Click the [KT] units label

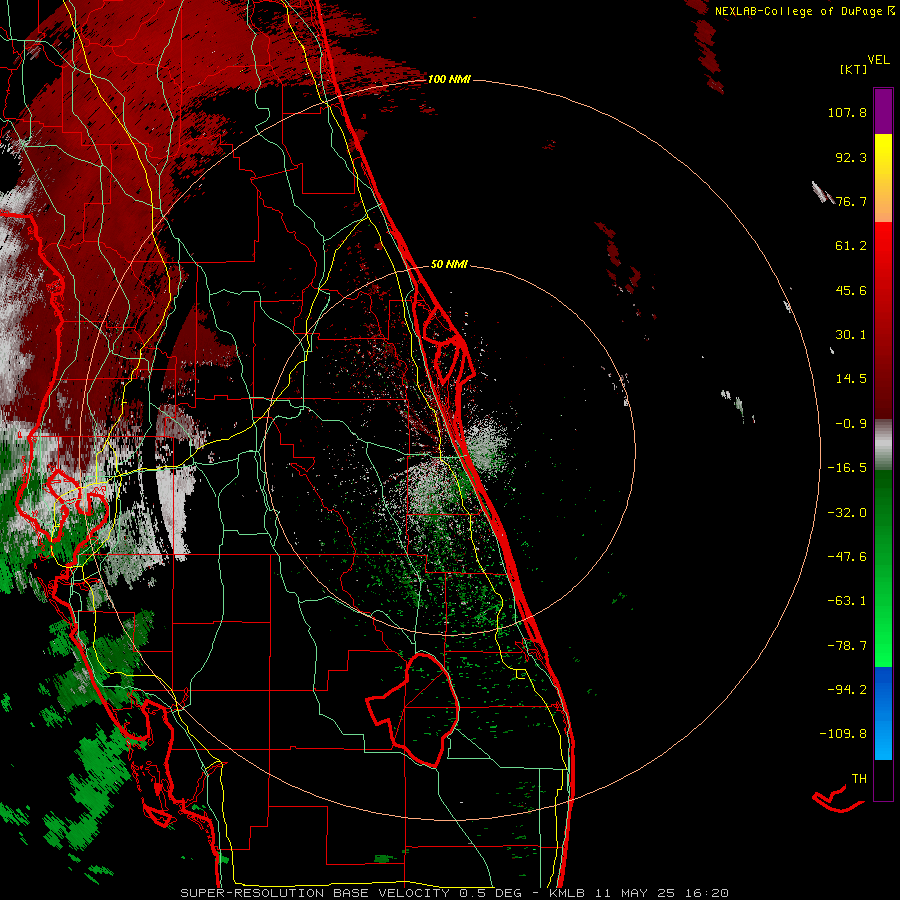[x=853, y=69]
